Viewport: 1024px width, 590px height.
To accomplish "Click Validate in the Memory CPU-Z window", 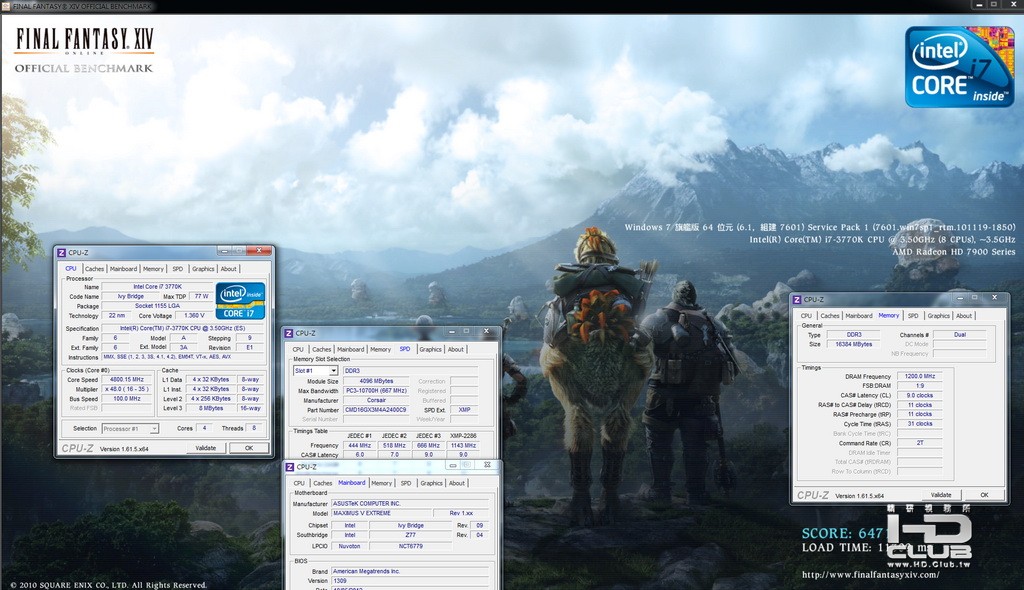I will [941, 495].
